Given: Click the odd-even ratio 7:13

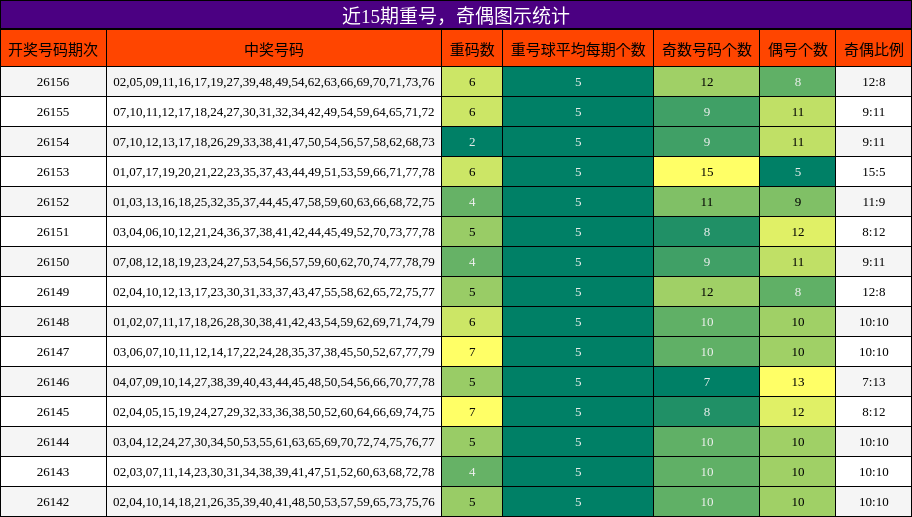Looking at the screenshot, I should (874, 382).
